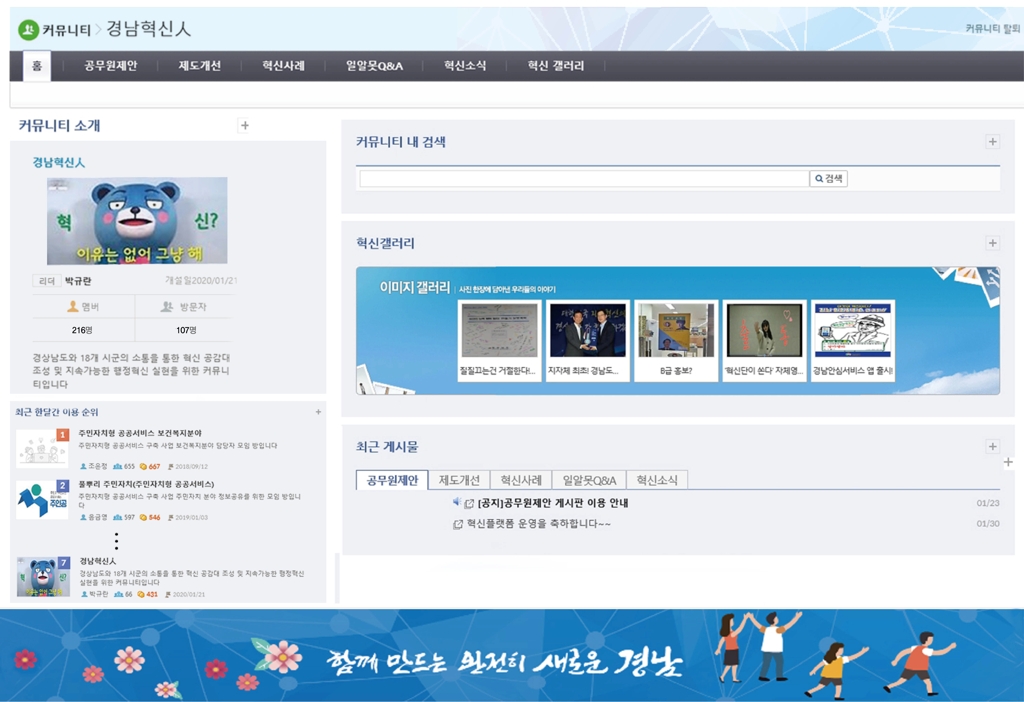
Task: Open 일알못Q&A in the top navigation bar
Action: click(374, 66)
